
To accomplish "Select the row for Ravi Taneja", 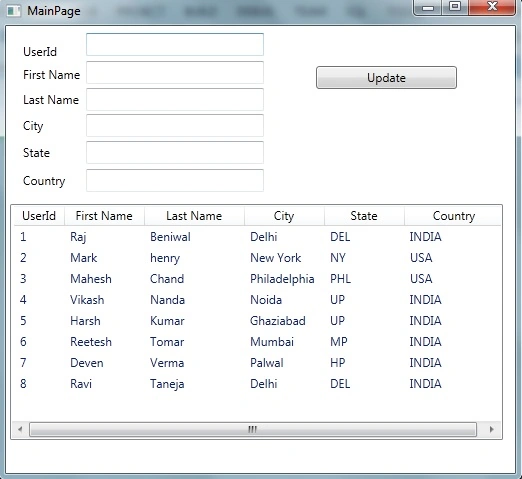I will click(257, 384).
